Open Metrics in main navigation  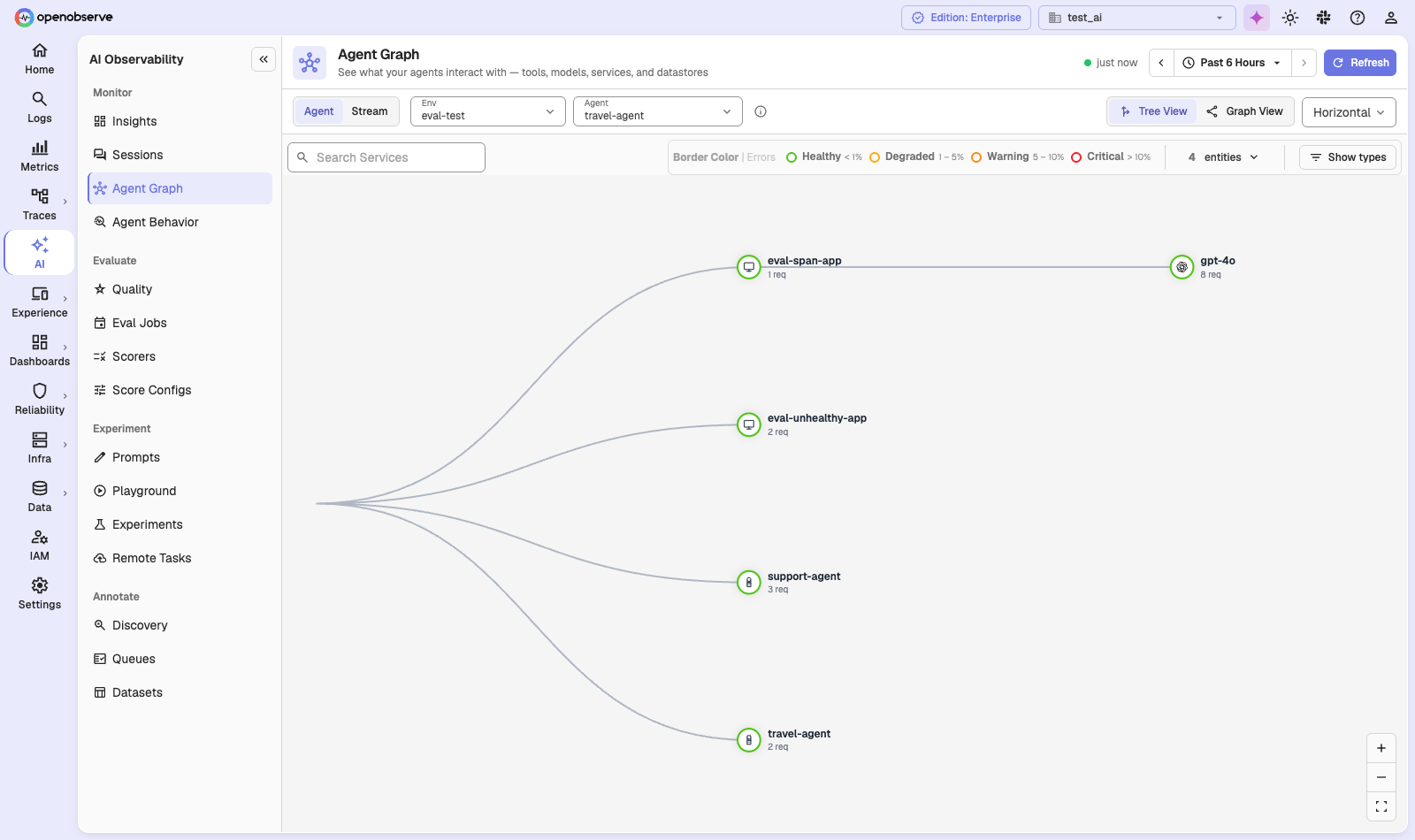tap(40, 157)
